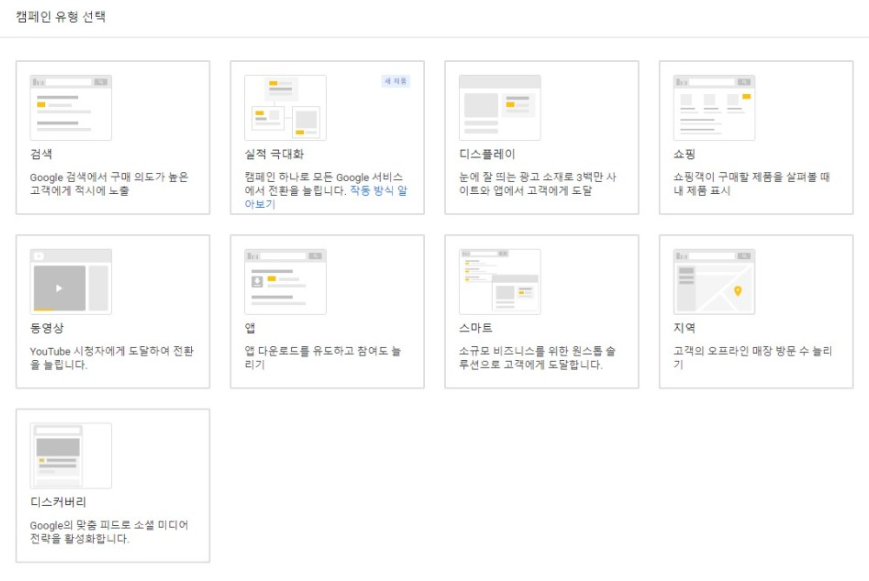Click the 지역 campaign title
Image resolution: width=869 pixels, height=581 pixels.
pos(684,328)
